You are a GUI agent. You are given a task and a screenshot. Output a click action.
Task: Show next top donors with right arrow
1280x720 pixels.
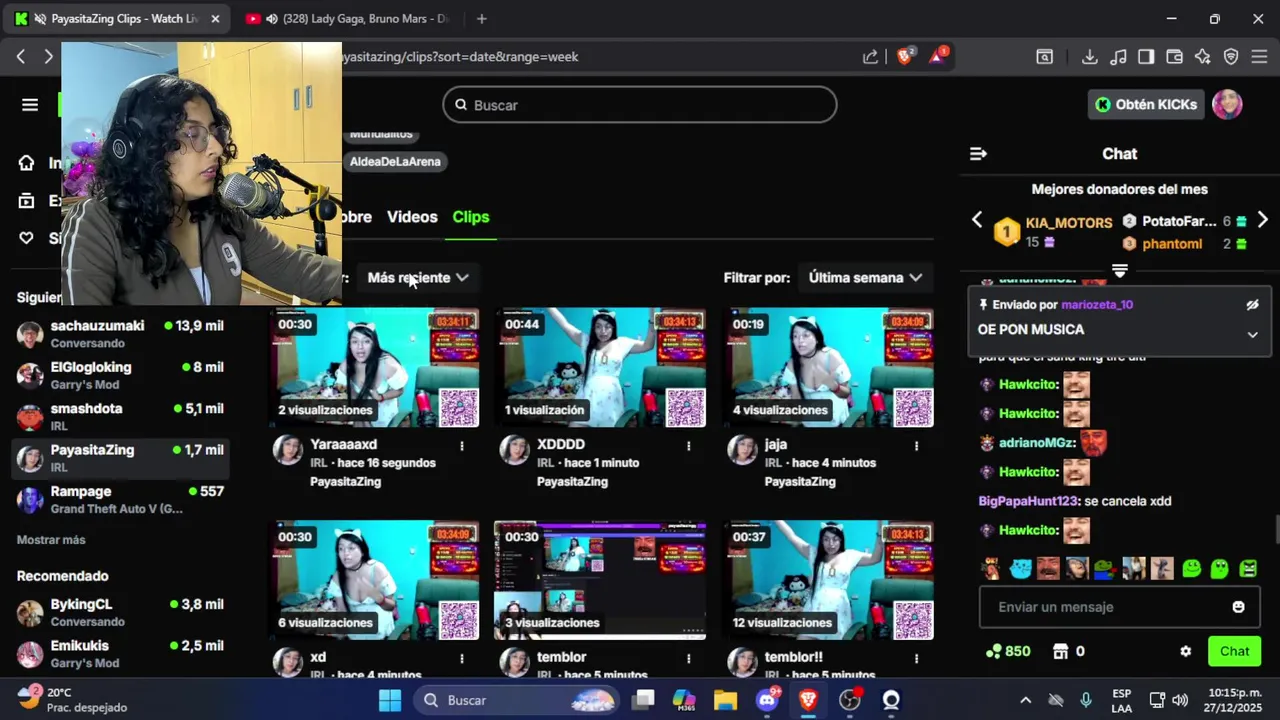click(x=1262, y=220)
